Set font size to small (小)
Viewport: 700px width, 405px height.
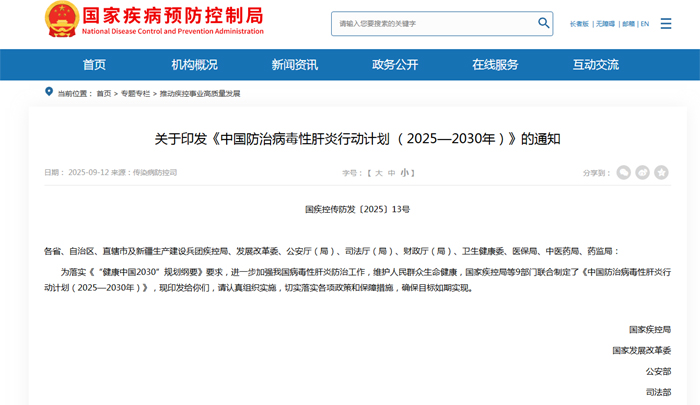coord(405,173)
